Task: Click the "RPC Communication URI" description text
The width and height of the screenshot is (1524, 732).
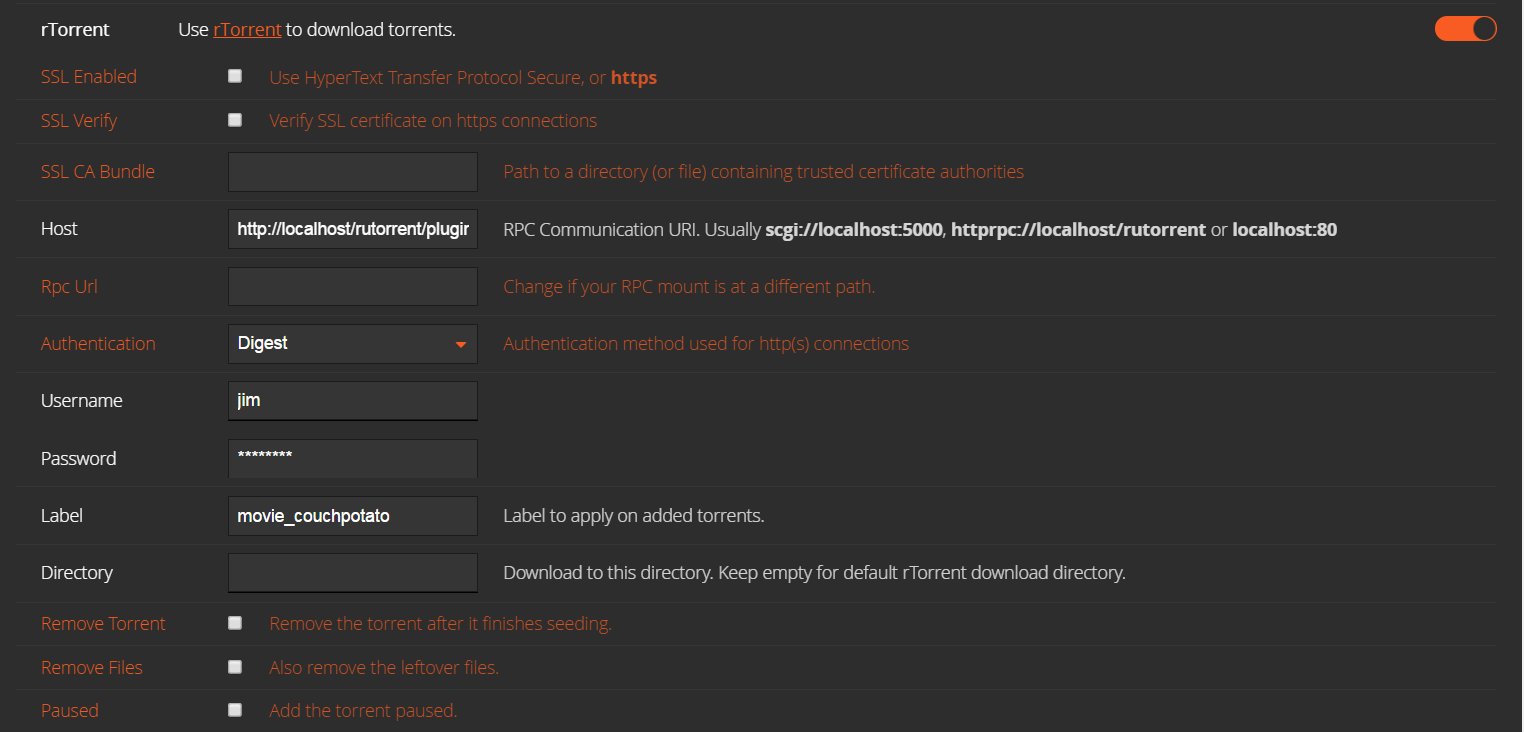Action: (920, 230)
